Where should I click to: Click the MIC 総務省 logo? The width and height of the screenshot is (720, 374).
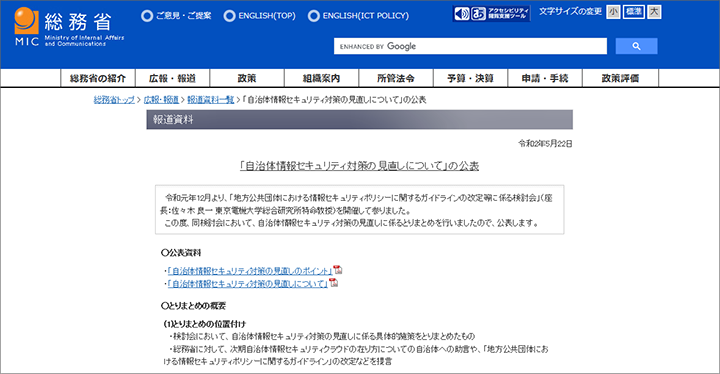(69, 28)
